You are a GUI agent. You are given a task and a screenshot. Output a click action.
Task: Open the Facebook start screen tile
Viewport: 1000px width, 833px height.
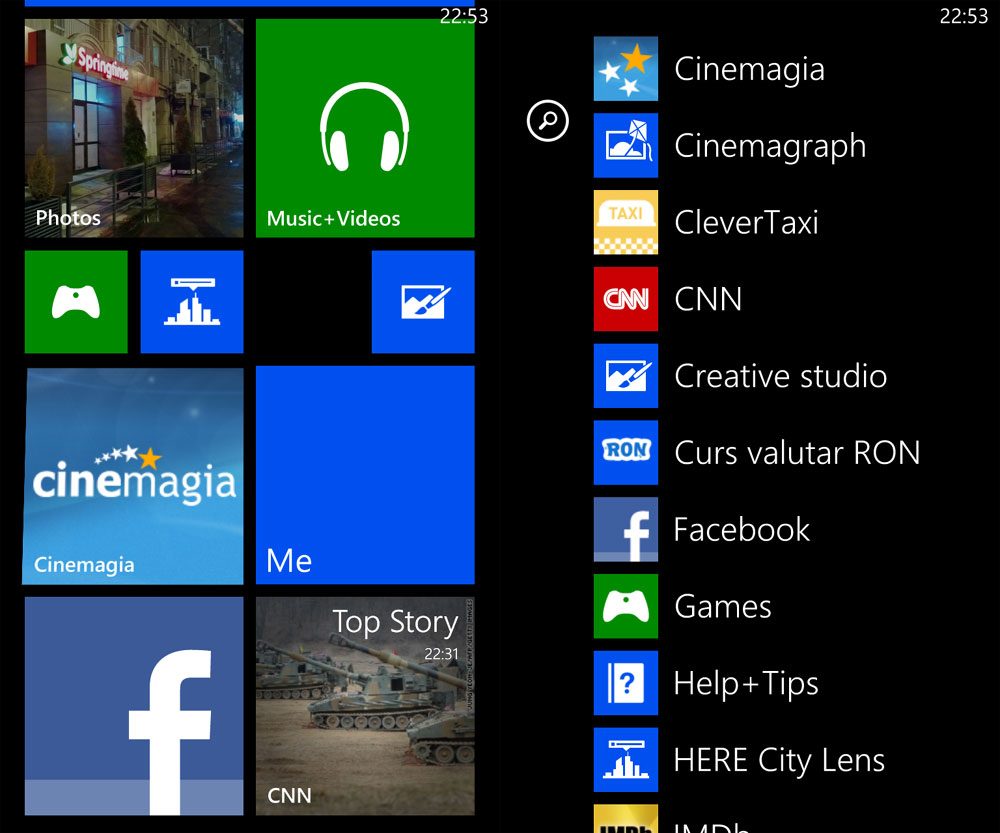tap(134, 706)
